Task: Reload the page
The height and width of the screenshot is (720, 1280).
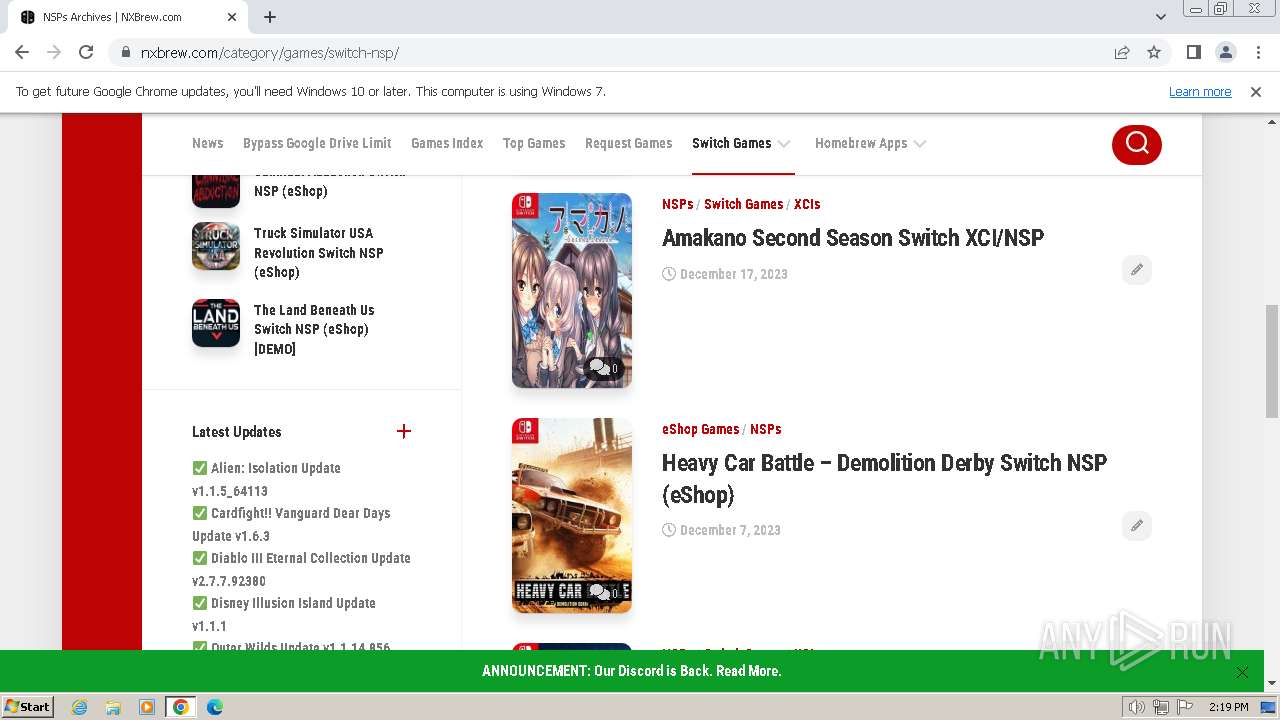Action: click(86, 52)
